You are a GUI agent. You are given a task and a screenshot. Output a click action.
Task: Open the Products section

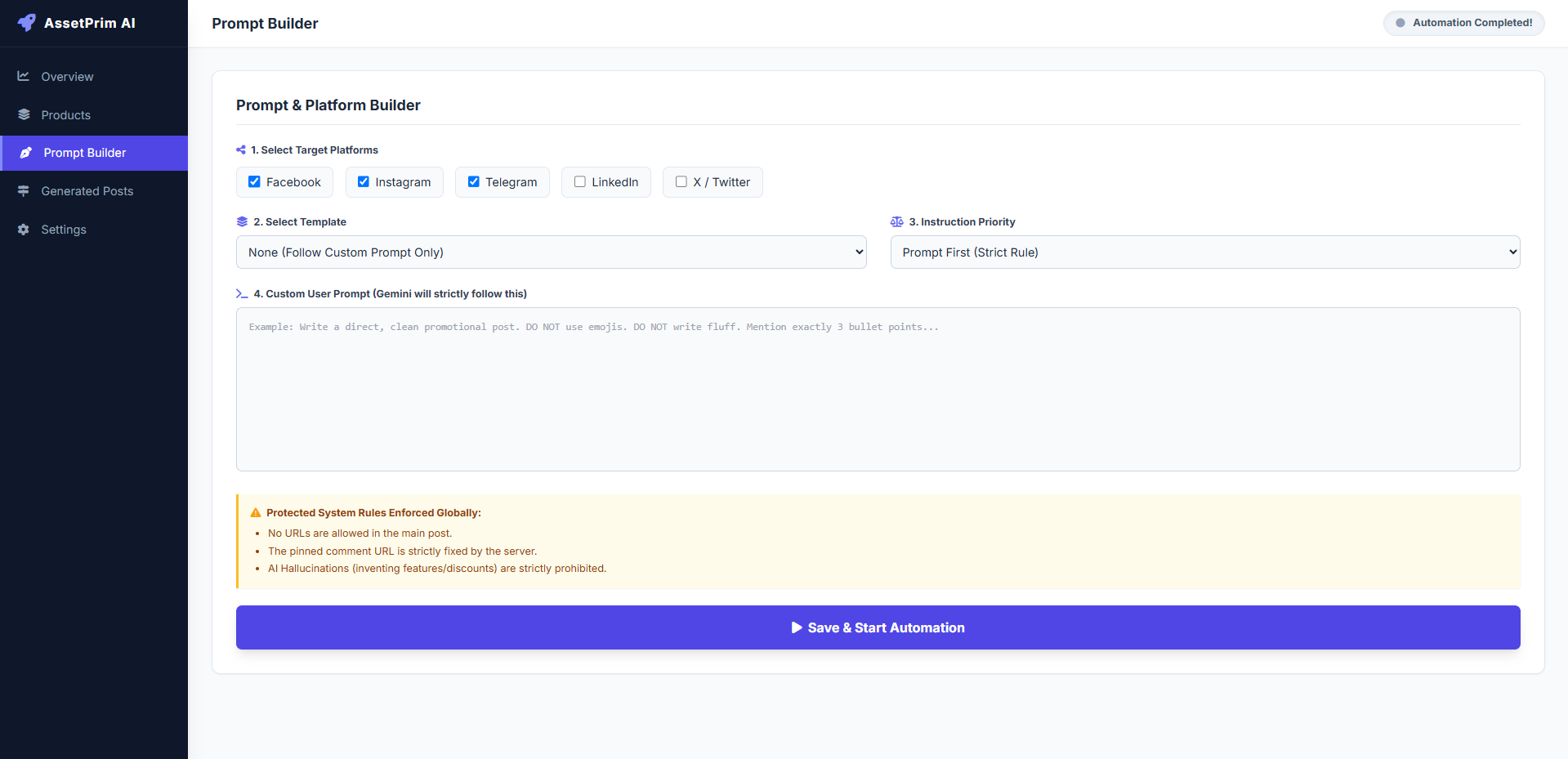94,115
